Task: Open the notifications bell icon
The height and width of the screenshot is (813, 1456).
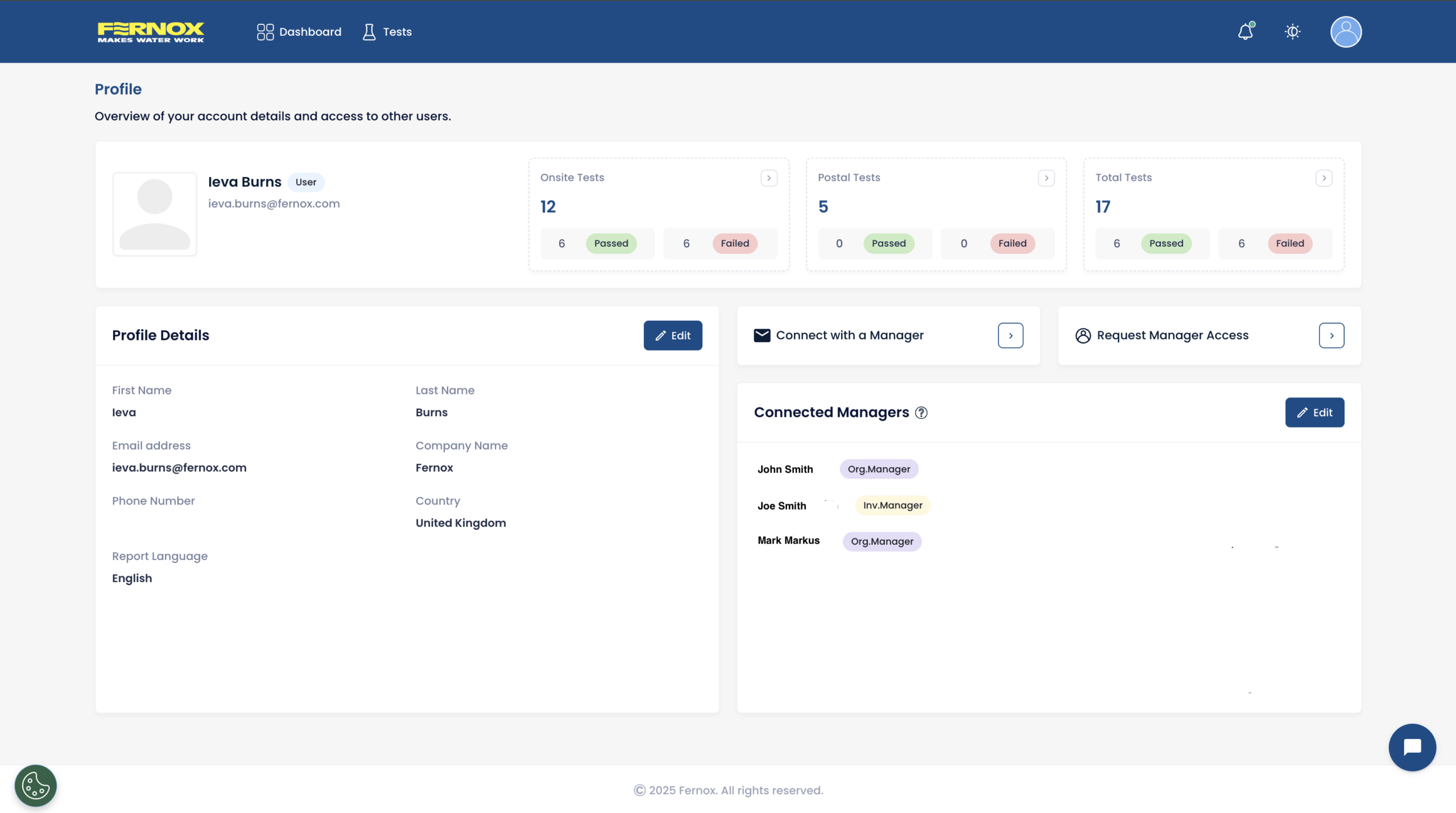Action: [1245, 32]
